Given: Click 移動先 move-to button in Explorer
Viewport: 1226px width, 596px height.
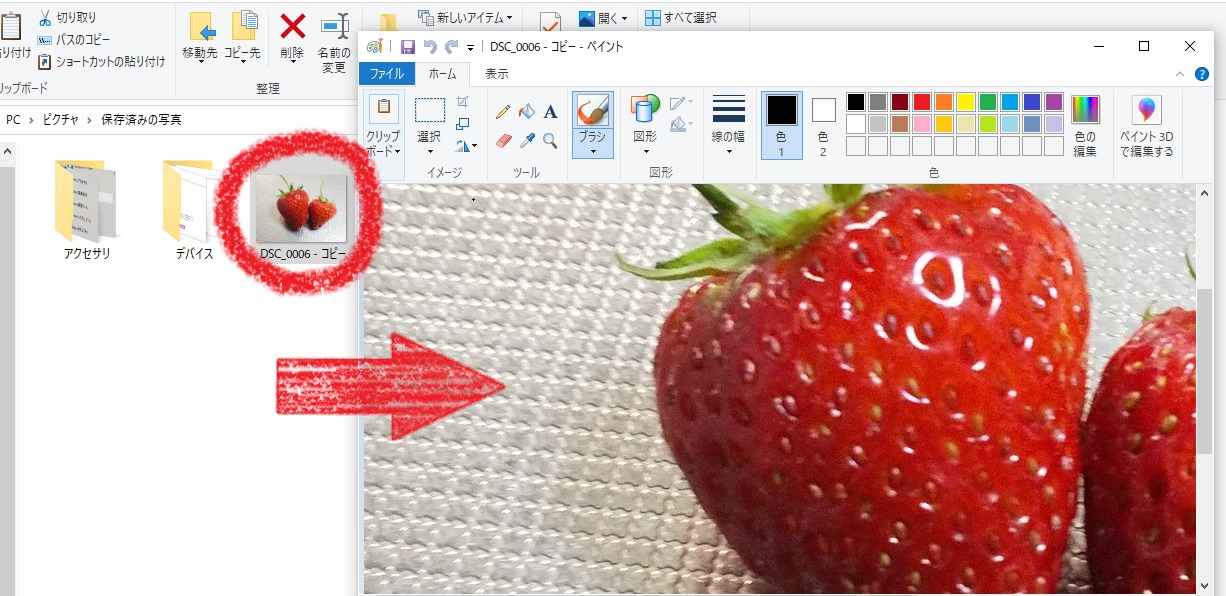Looking at the screenshot, I should 200,39.
